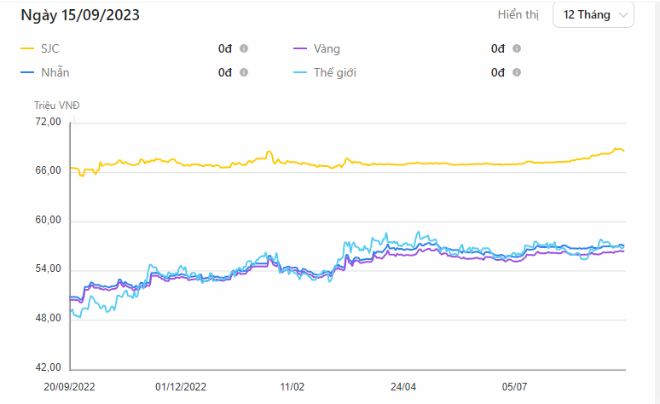The image size is (660, 404).
Task: Click the info icon beside Vàng price
Action: pos(517,48)
